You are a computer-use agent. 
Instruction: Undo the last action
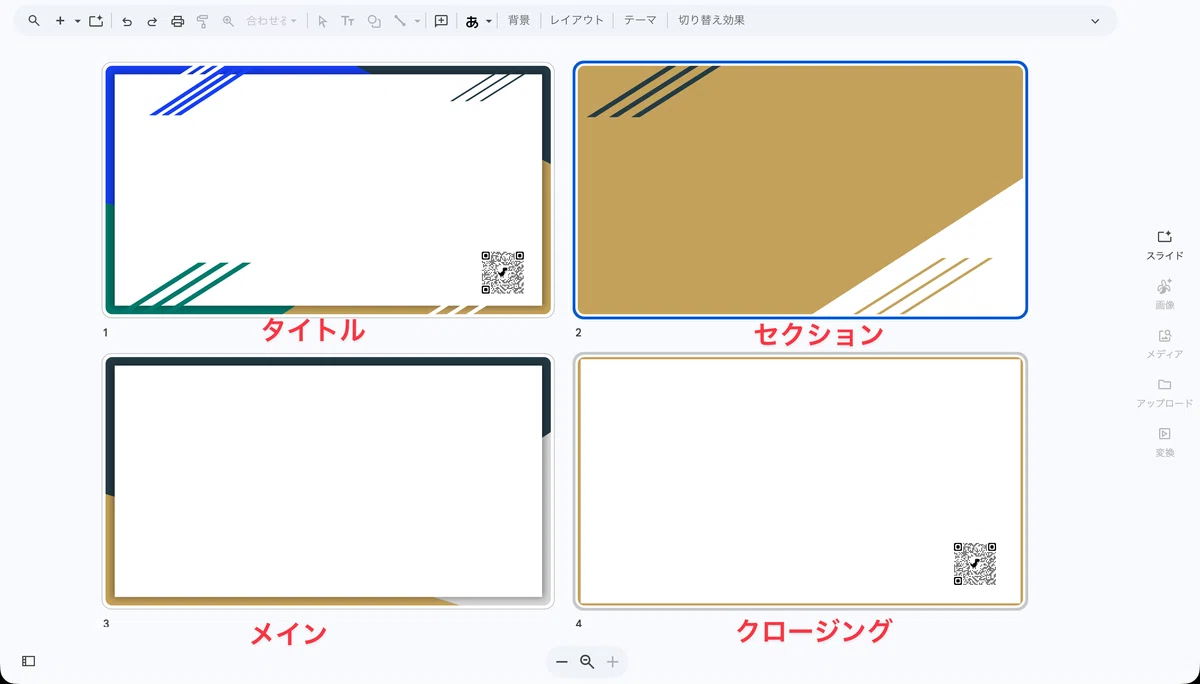click(127, 20)
